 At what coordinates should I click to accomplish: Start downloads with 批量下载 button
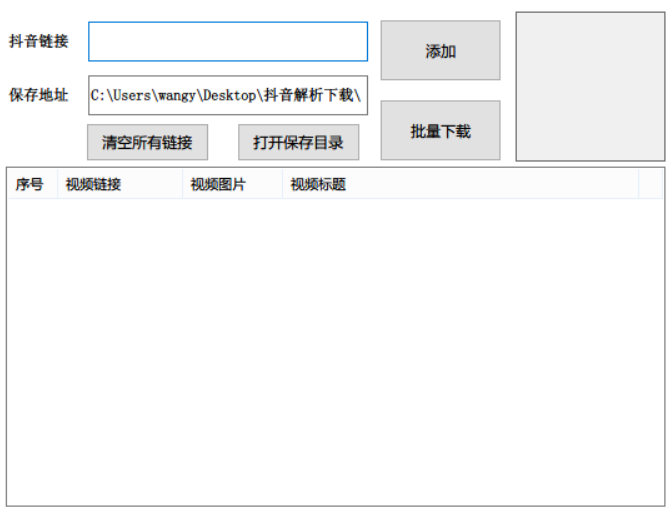(440, 131)
